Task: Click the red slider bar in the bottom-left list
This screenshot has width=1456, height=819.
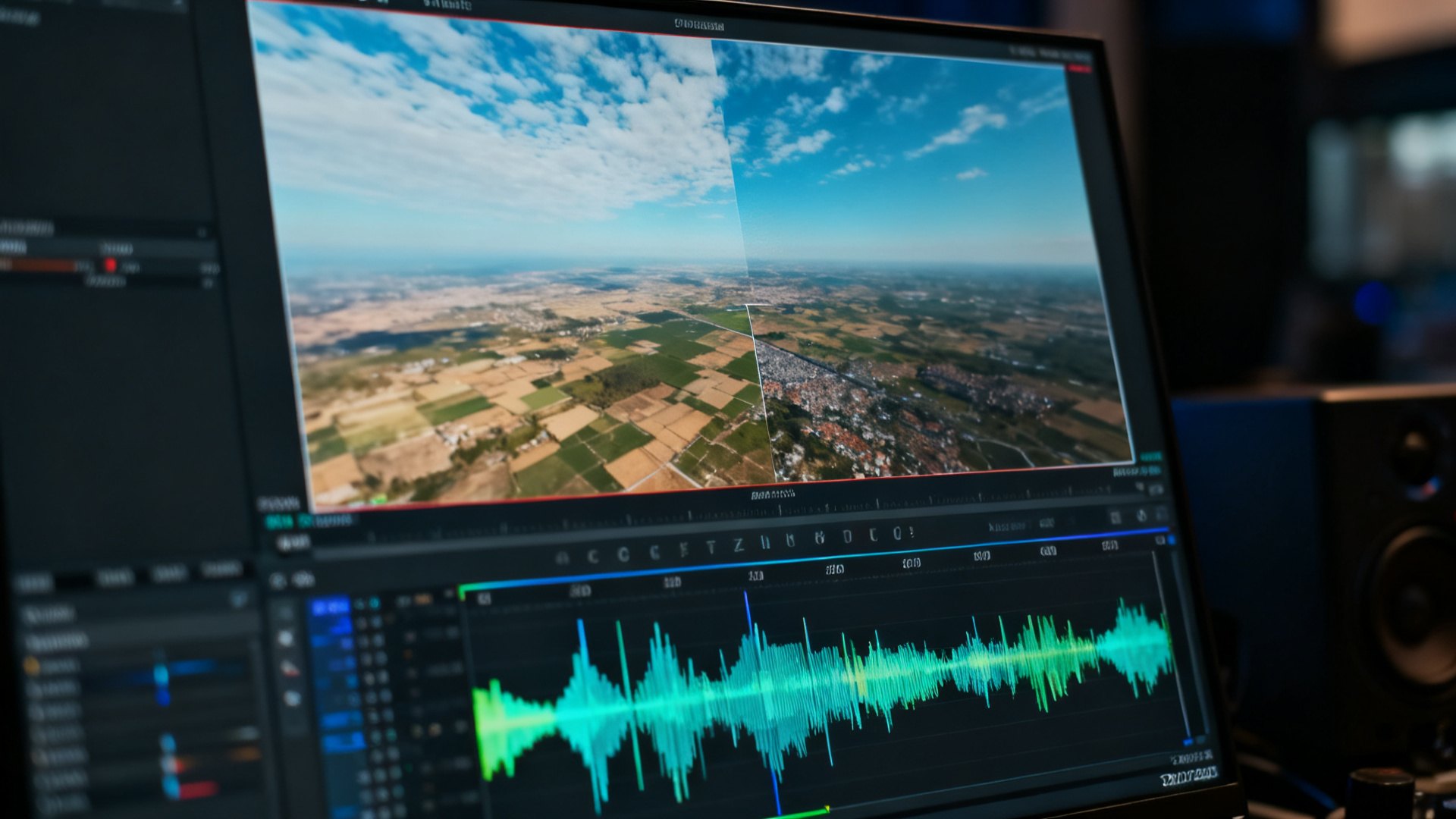Action: (197, 790)
